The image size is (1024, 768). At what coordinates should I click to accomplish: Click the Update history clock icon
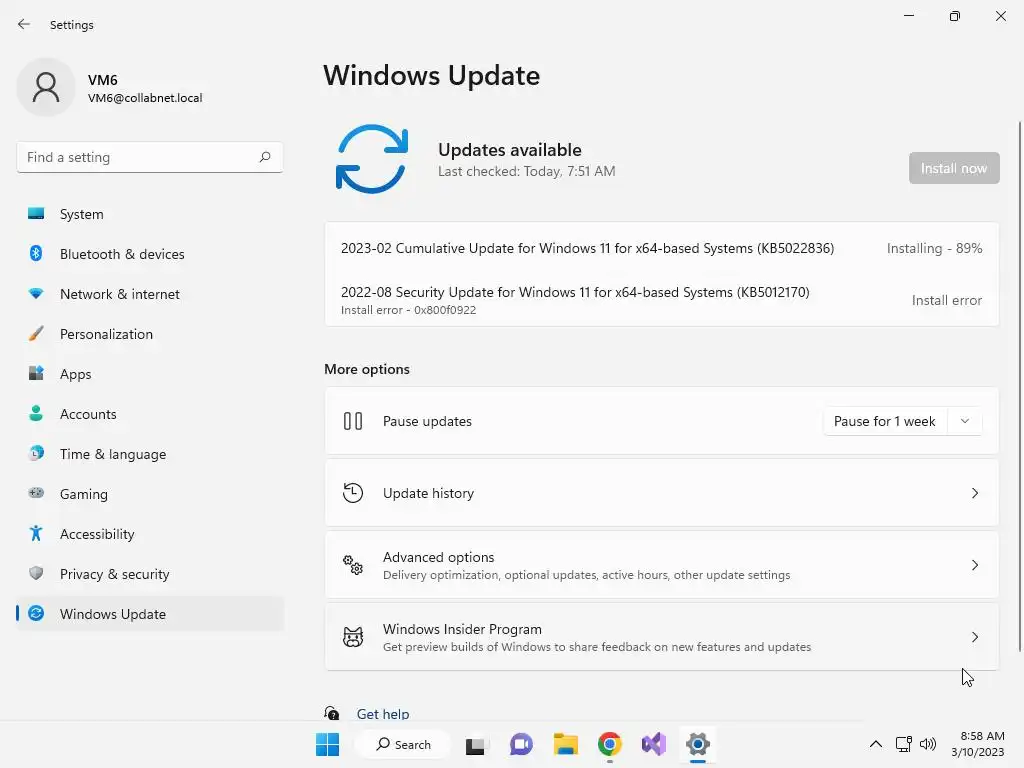click(x=353, y=493)
